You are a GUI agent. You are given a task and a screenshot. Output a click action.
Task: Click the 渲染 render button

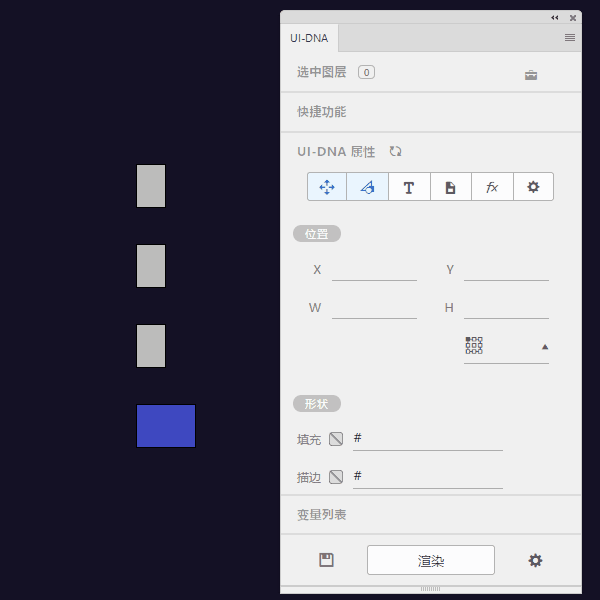point(431,560)
